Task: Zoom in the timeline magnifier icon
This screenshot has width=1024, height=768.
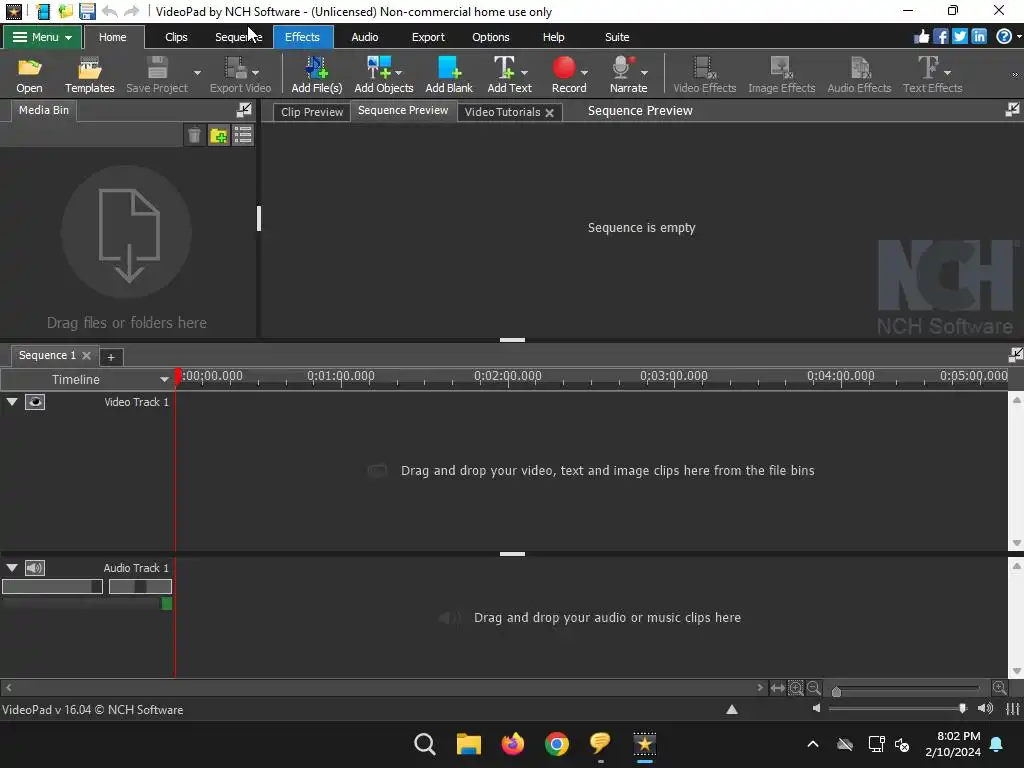Action: pyautogui.click(x=999, y=688)
